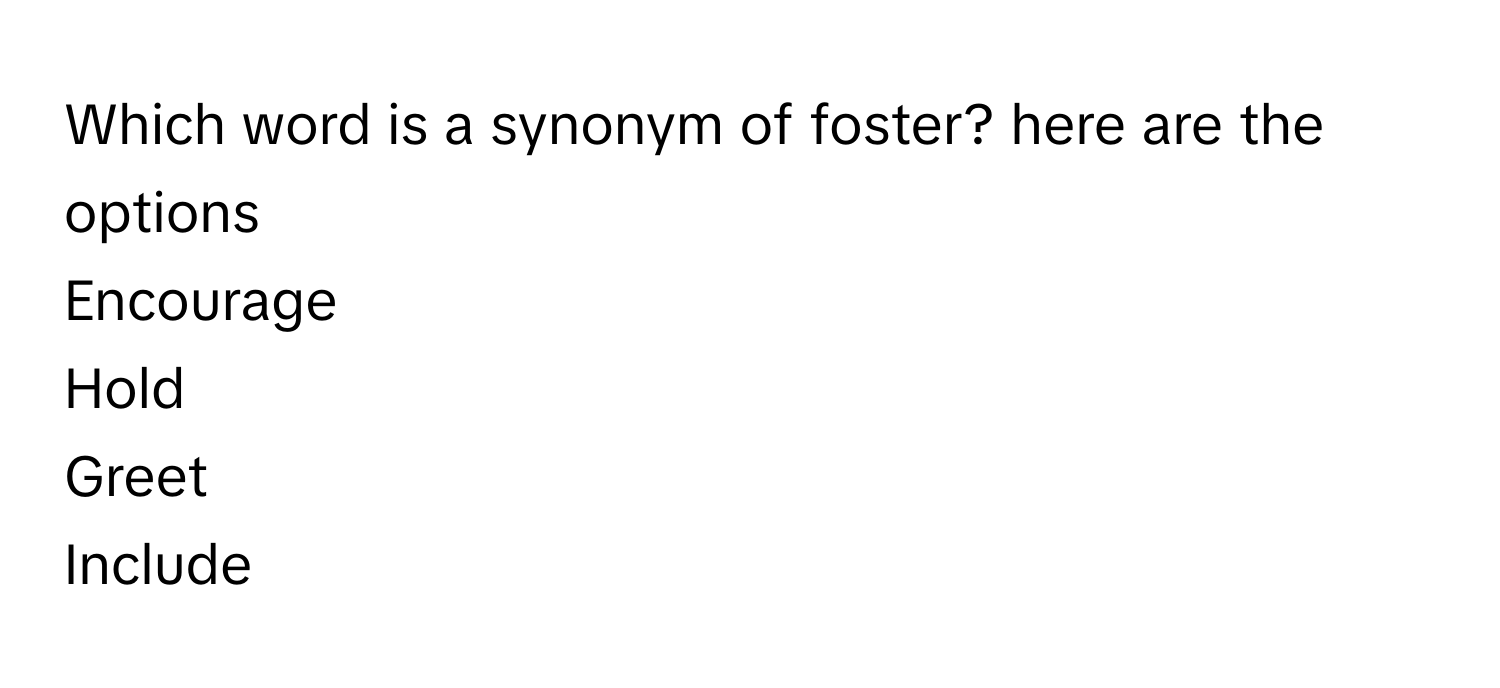Select the Greet answer option

tap(136, 477)
